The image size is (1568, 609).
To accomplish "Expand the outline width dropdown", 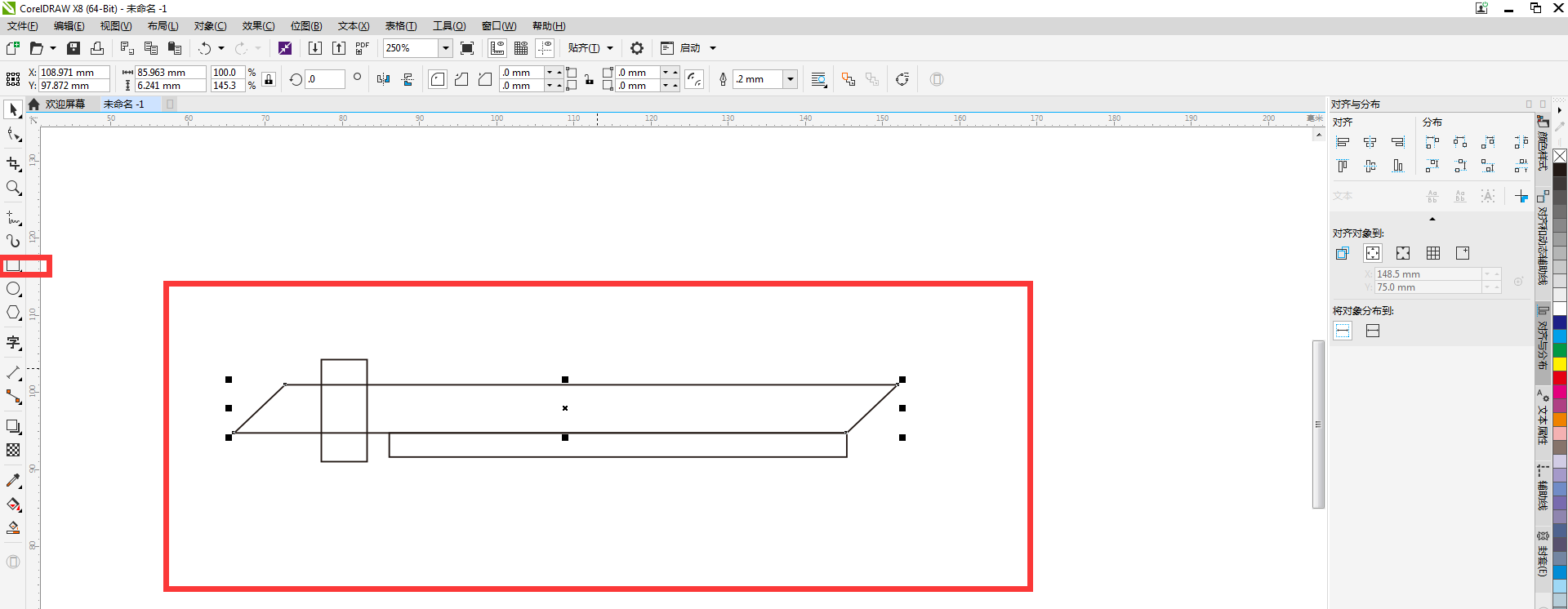I will [790, 79].
